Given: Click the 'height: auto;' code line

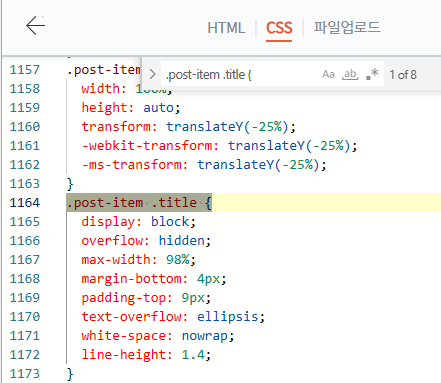Looking at the screenshot, I should point(131,108).
